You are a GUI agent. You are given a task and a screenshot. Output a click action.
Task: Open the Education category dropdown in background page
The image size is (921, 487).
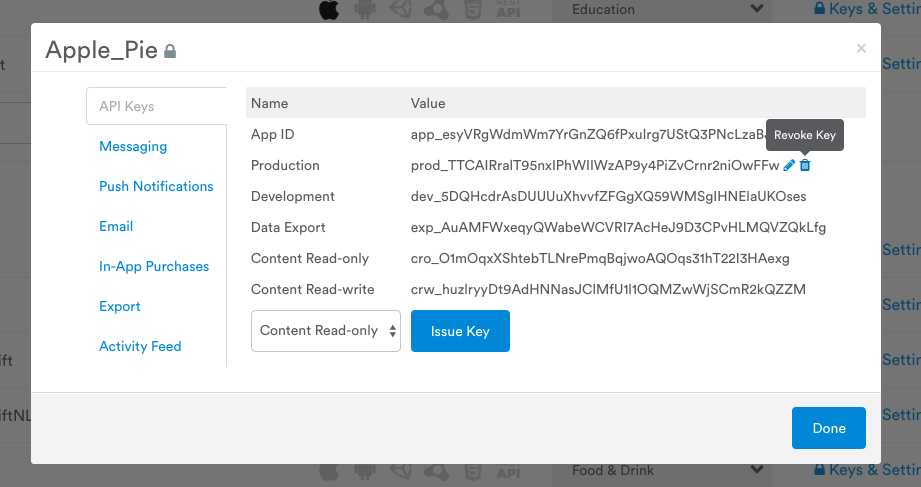[661, 9]
